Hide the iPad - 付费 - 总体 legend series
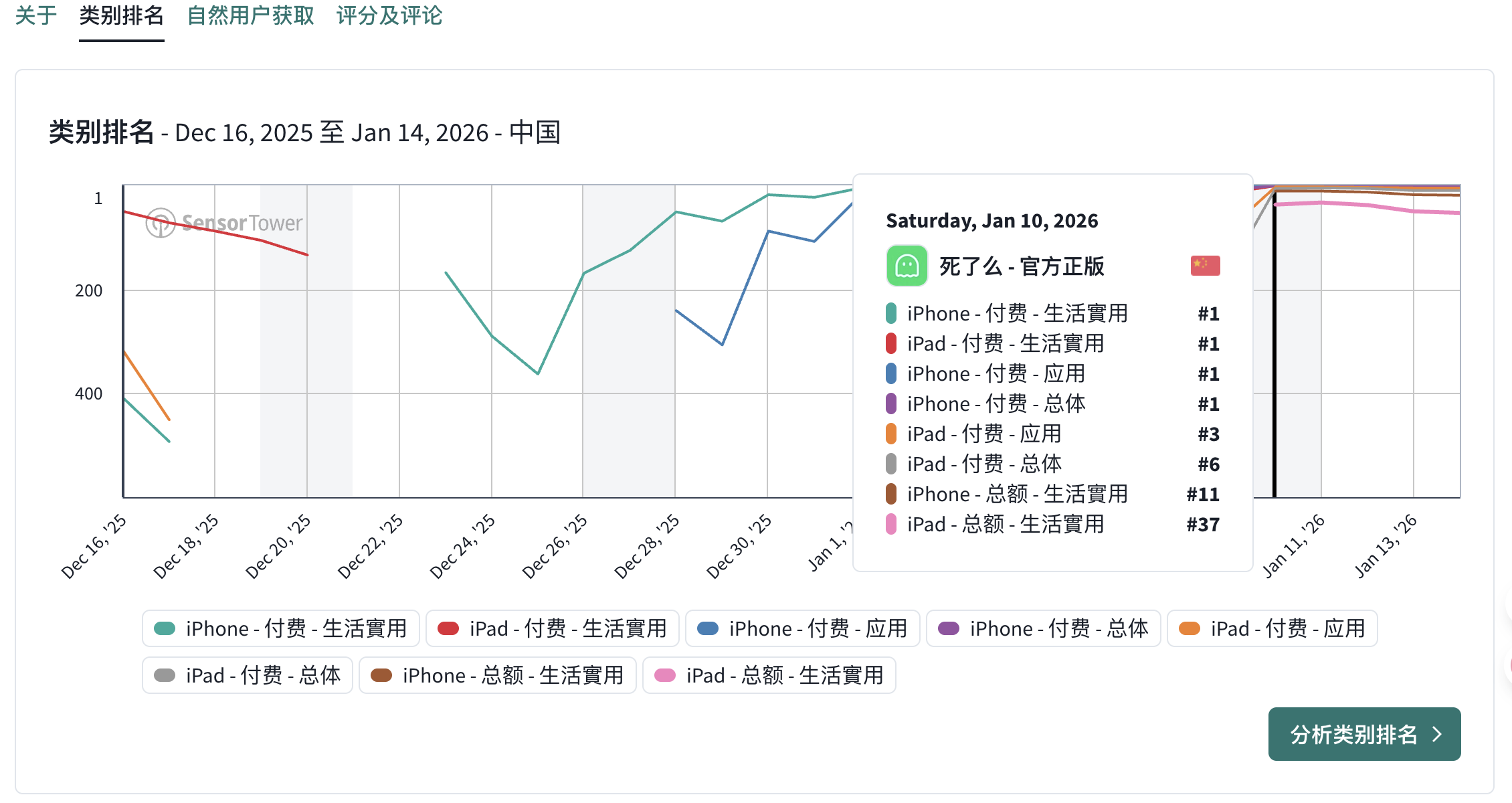The width and height of the screenshot is (1512, 803). [x=247, y=676]
